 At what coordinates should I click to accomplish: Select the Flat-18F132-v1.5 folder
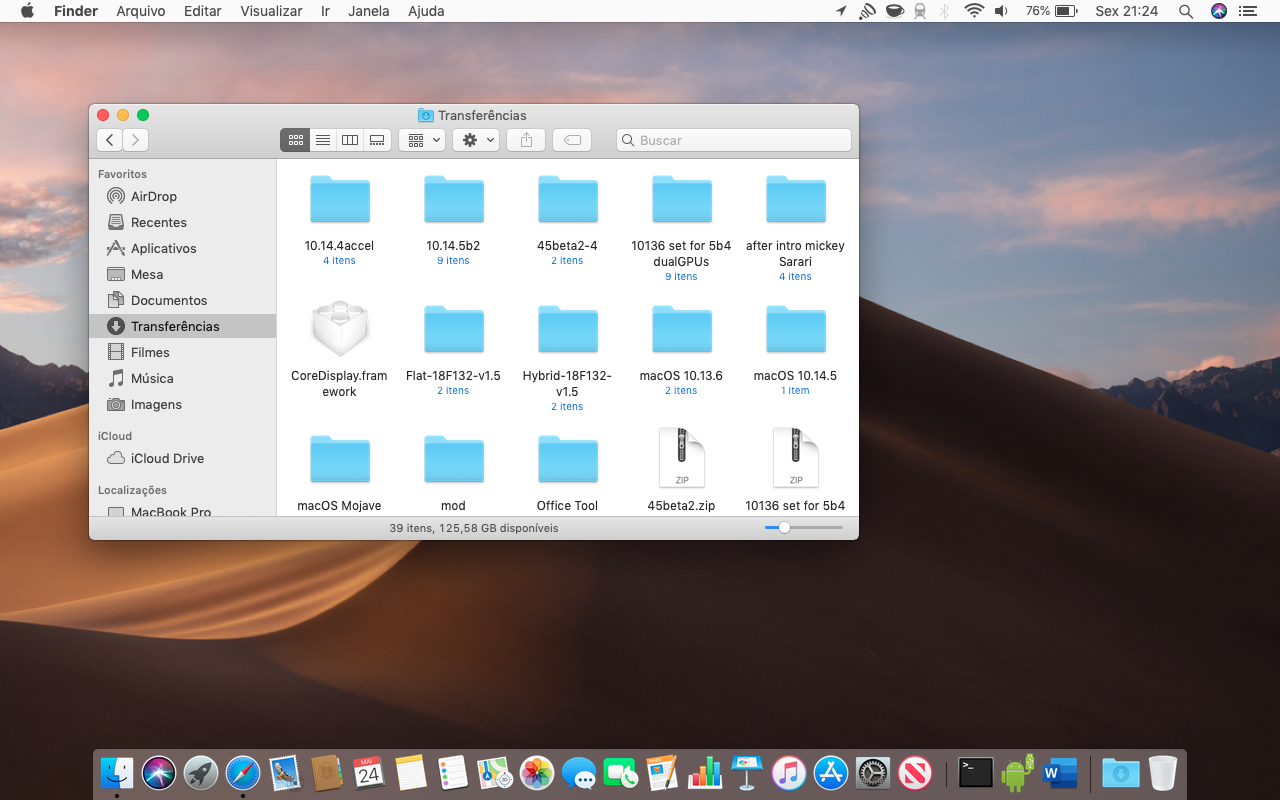coord(454,329)
